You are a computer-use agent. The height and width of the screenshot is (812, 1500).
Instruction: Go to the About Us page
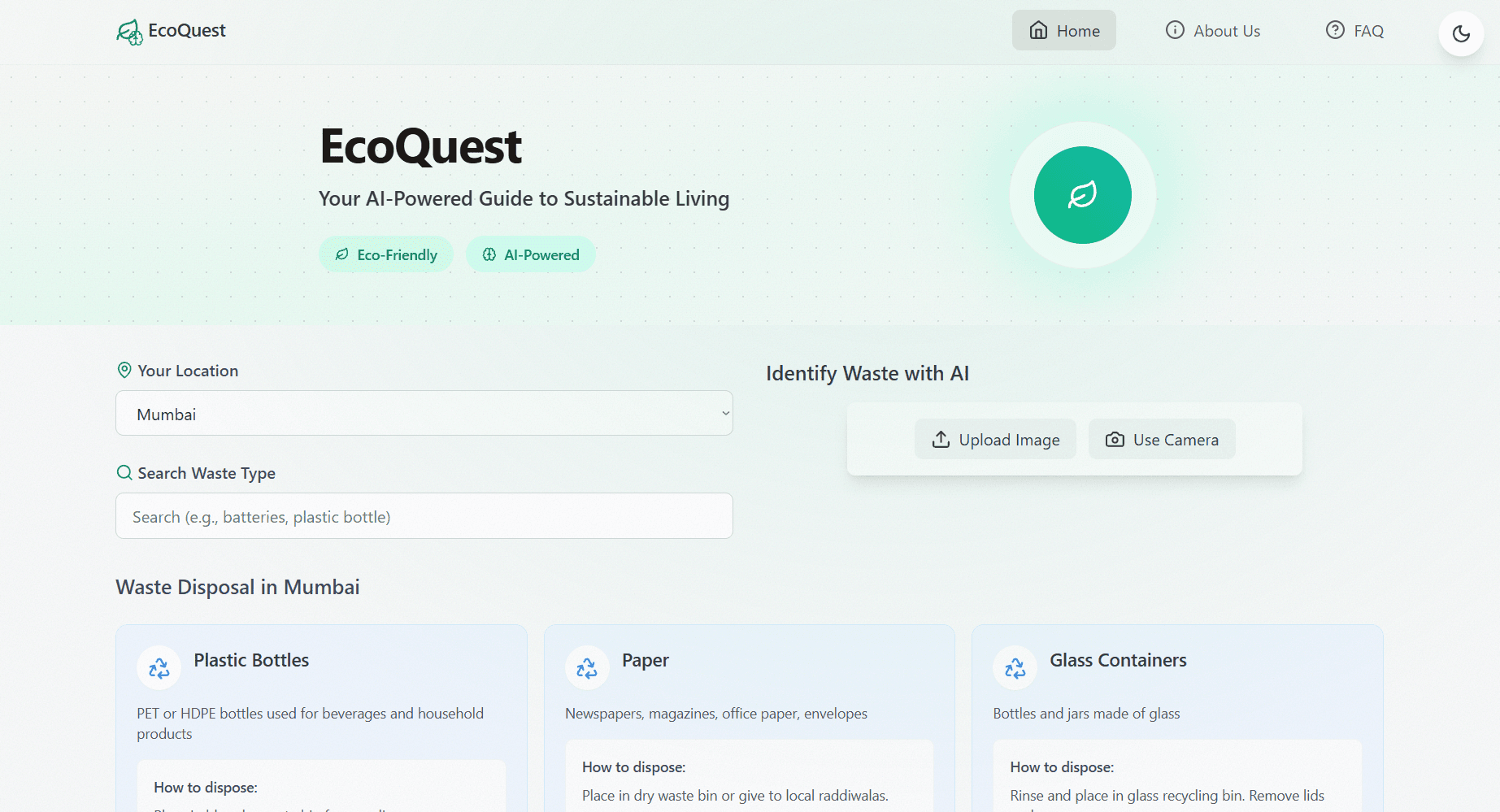tap(1212, 31)
